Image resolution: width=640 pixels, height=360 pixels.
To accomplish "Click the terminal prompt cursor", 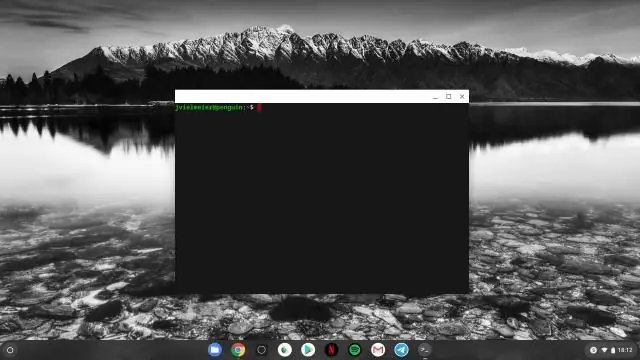I will pos(260,107).
